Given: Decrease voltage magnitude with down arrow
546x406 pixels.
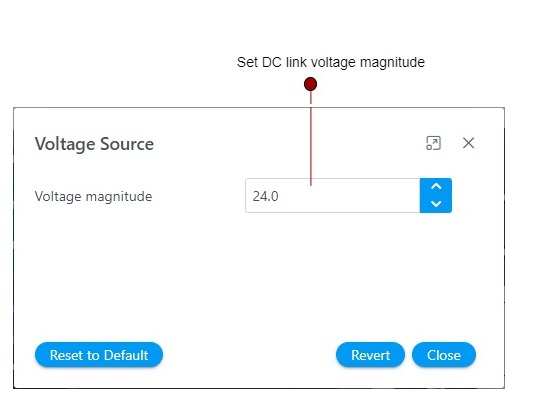Looking at the screenshot, I should tap(436, 204).
